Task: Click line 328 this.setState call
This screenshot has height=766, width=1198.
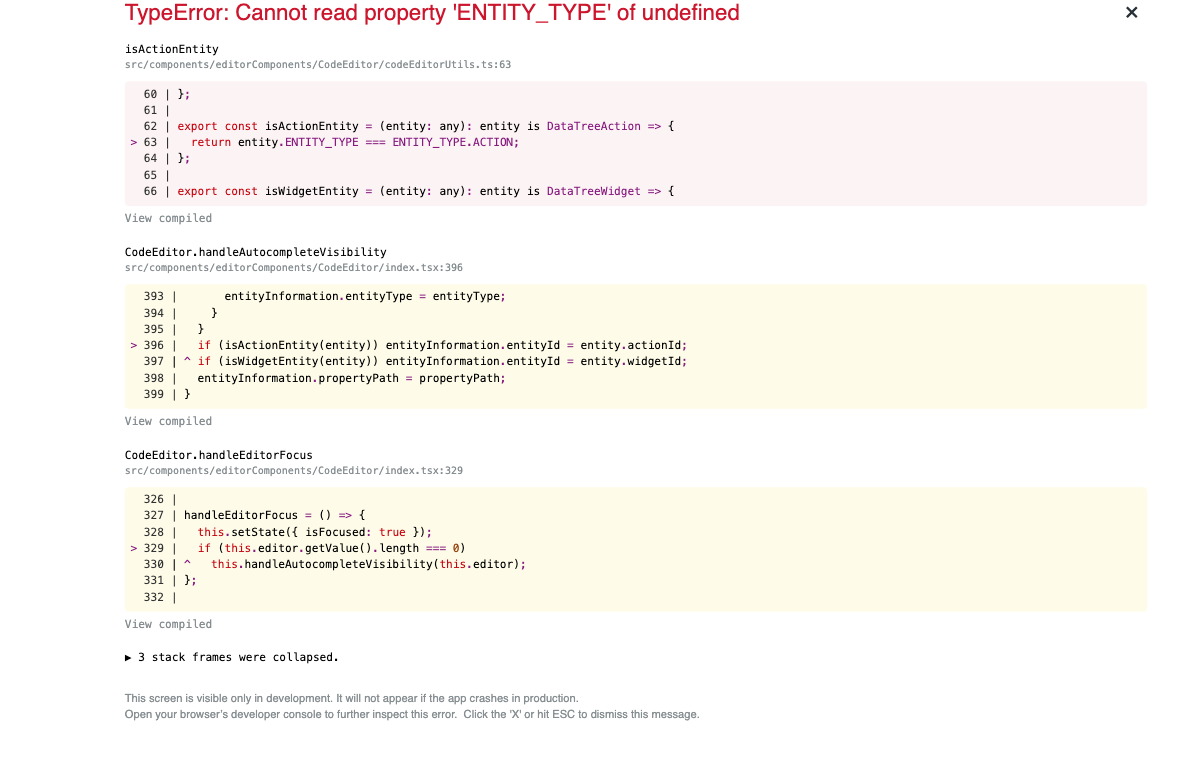Action: click(315, 532)
